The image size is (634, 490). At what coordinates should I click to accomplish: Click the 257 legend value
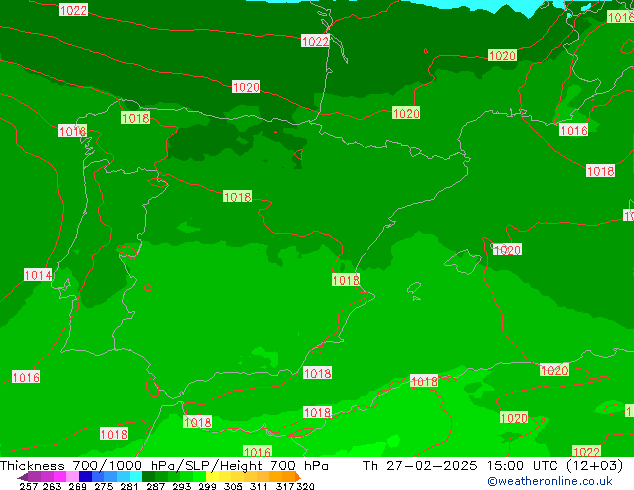tap(29, 486)
